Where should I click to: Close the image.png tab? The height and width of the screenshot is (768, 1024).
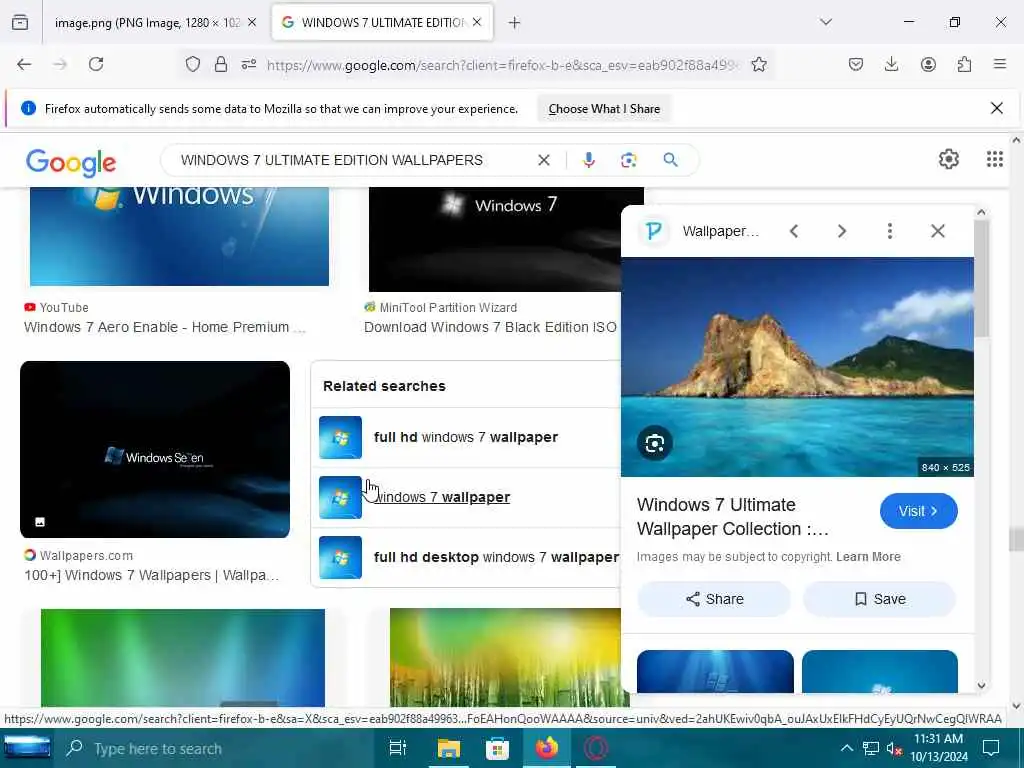[252, 23]
